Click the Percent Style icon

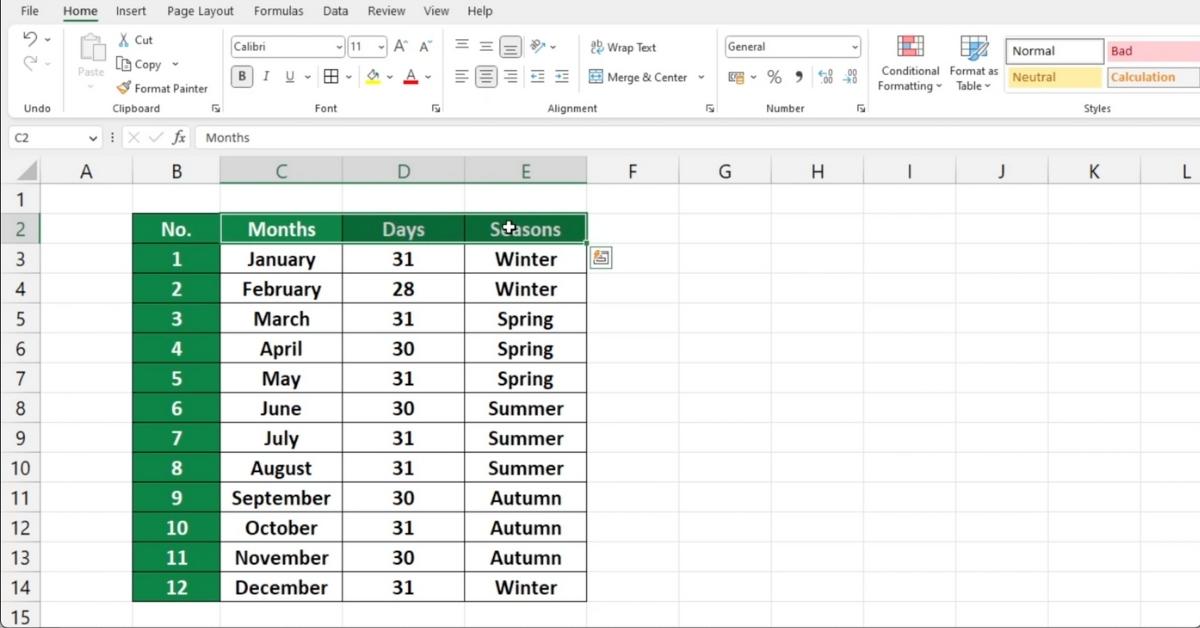click(773, 76)
